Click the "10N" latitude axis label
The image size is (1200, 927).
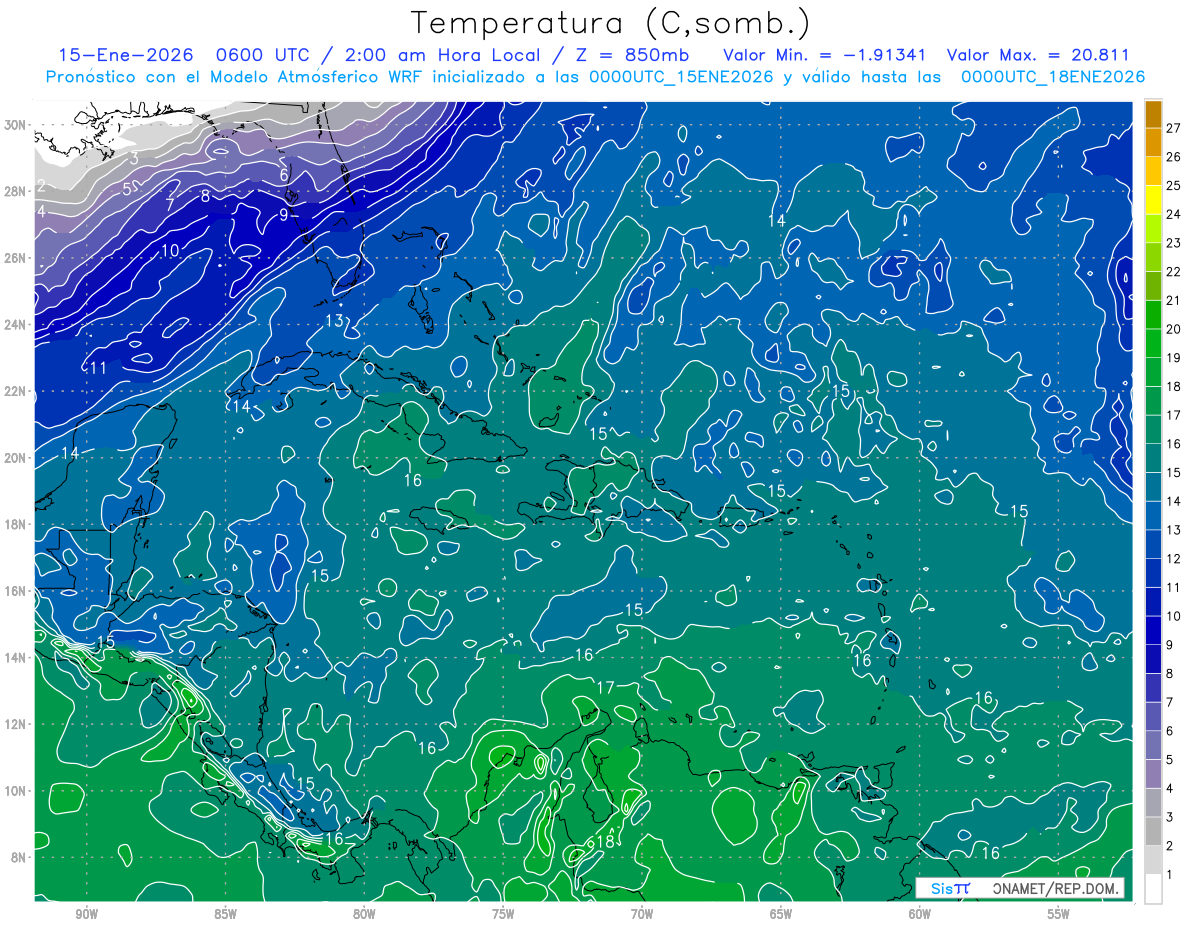[16, 790]
